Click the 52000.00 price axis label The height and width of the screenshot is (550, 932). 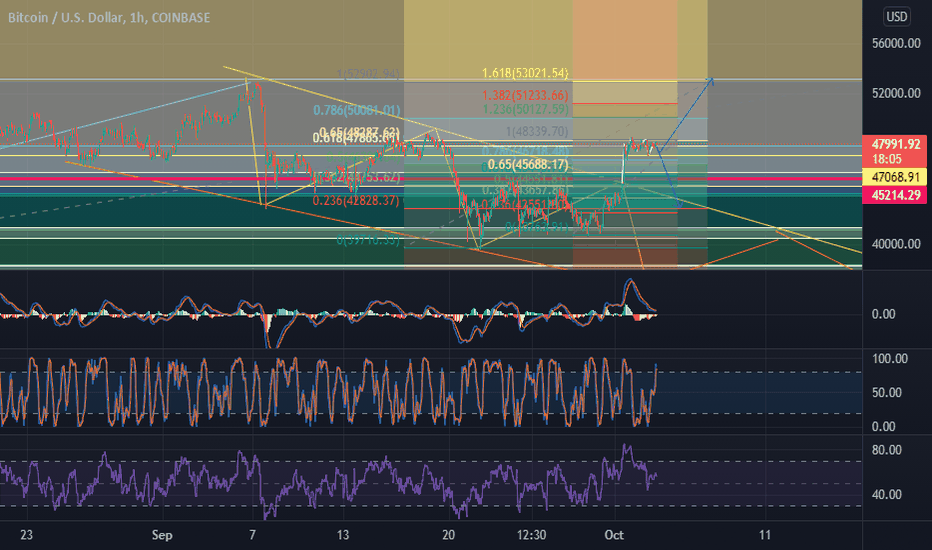(x=896, y=93)
